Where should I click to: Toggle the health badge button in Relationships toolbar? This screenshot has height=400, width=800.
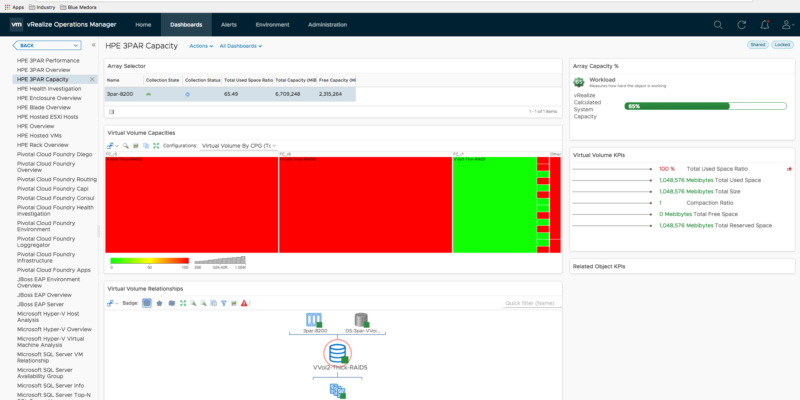point(147,303)
